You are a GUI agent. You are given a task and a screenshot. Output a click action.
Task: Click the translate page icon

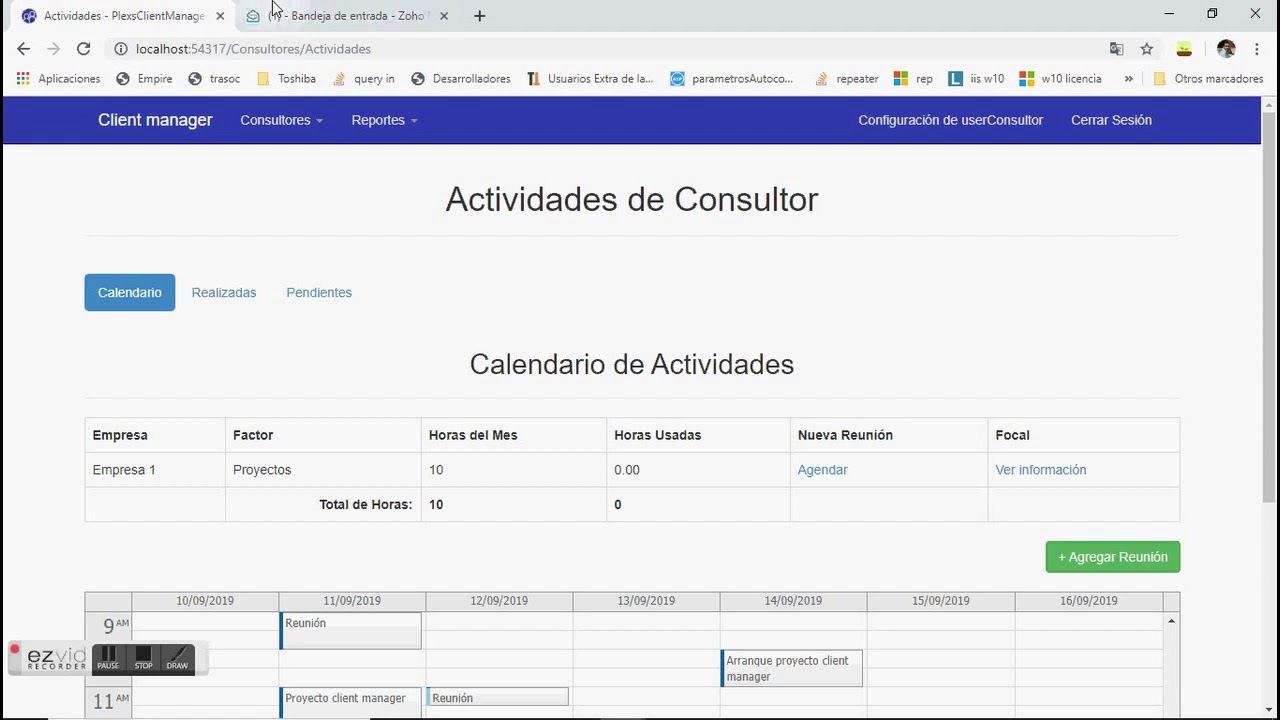(x=1116, y=49)
